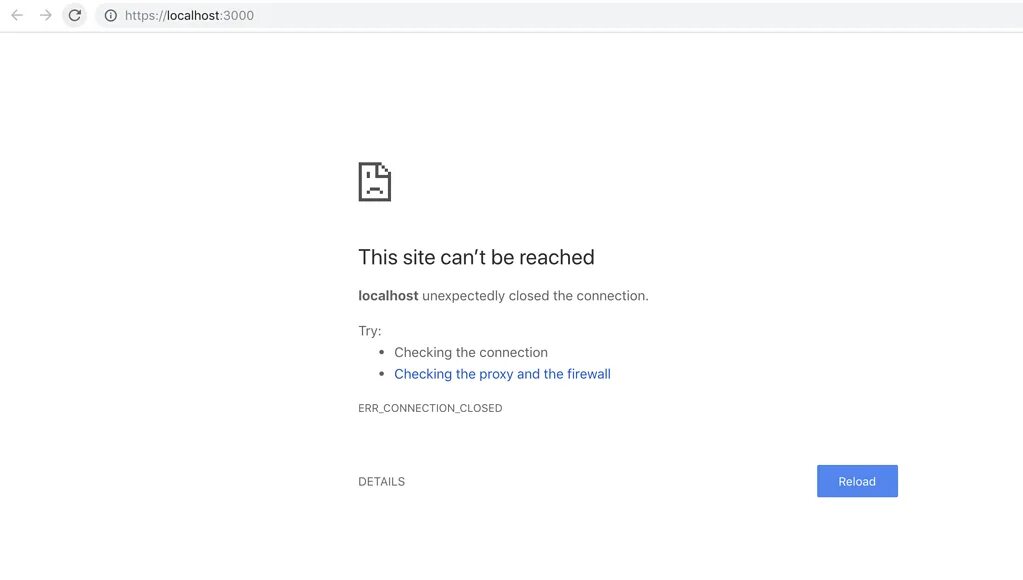The height and width of the screenshot is (580, 1023).
Task: Click bullet before 'Checking the connection'
Action: [382, 352]
